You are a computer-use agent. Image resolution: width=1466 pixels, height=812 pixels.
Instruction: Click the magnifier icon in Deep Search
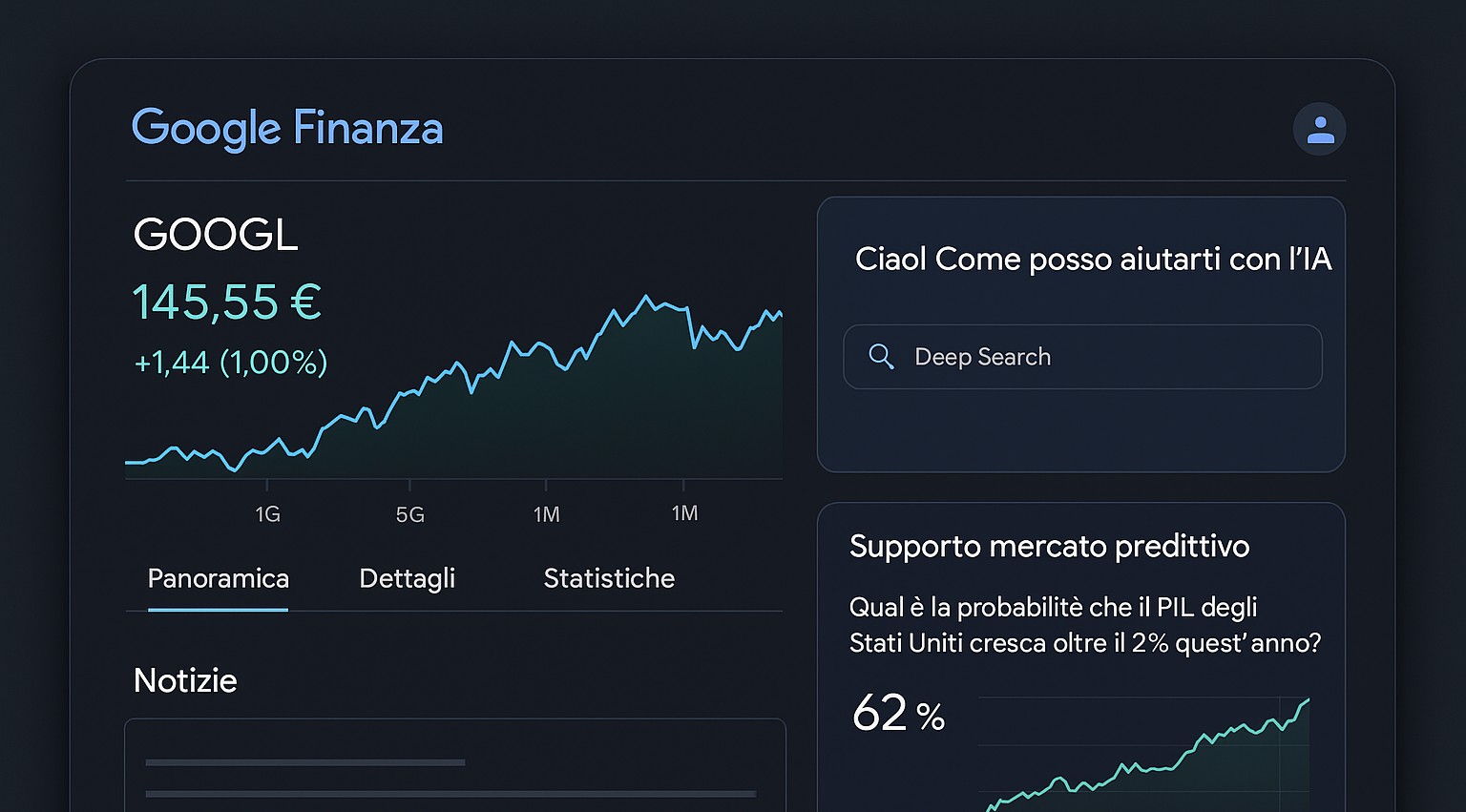pos(881,357)
